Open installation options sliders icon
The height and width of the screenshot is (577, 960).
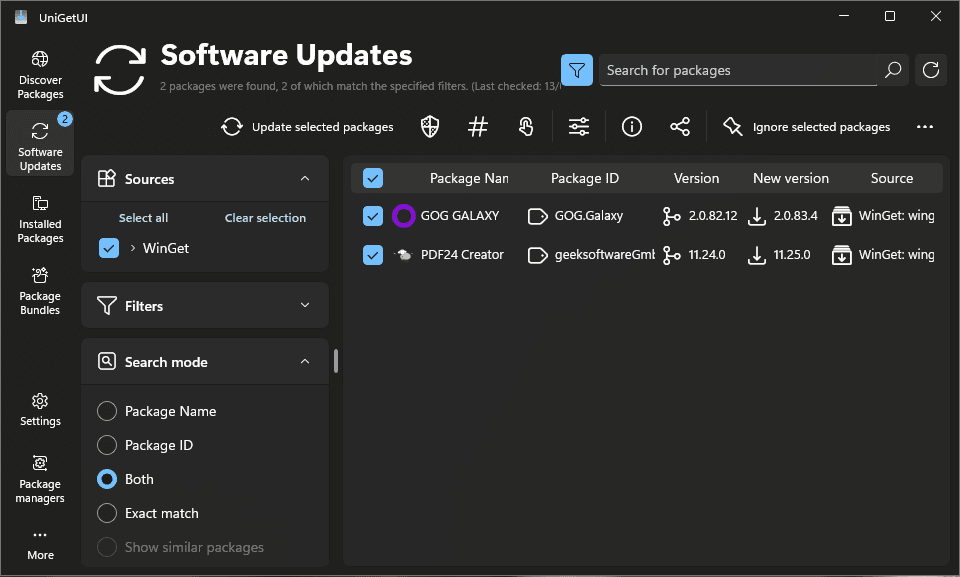[x=579, y=127]
